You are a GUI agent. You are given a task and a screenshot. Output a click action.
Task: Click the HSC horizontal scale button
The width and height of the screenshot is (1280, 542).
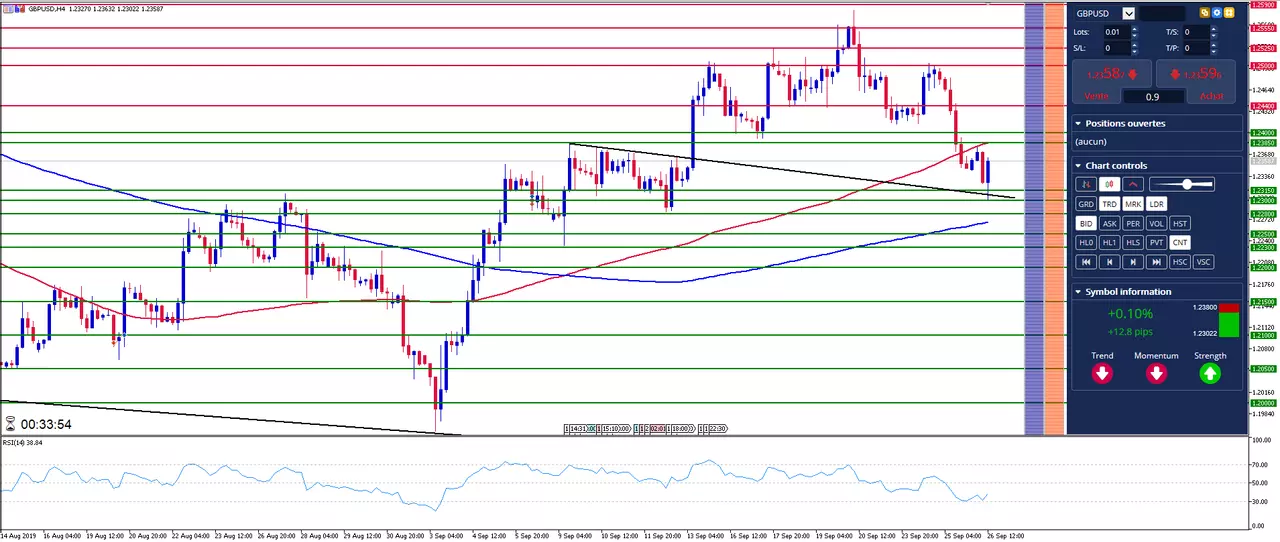pos(1180,262)
